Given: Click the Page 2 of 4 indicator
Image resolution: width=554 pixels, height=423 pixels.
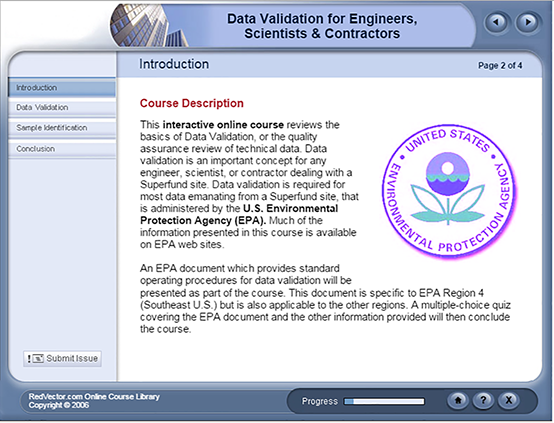Looking at the screenshot, I should pos(500,66).
